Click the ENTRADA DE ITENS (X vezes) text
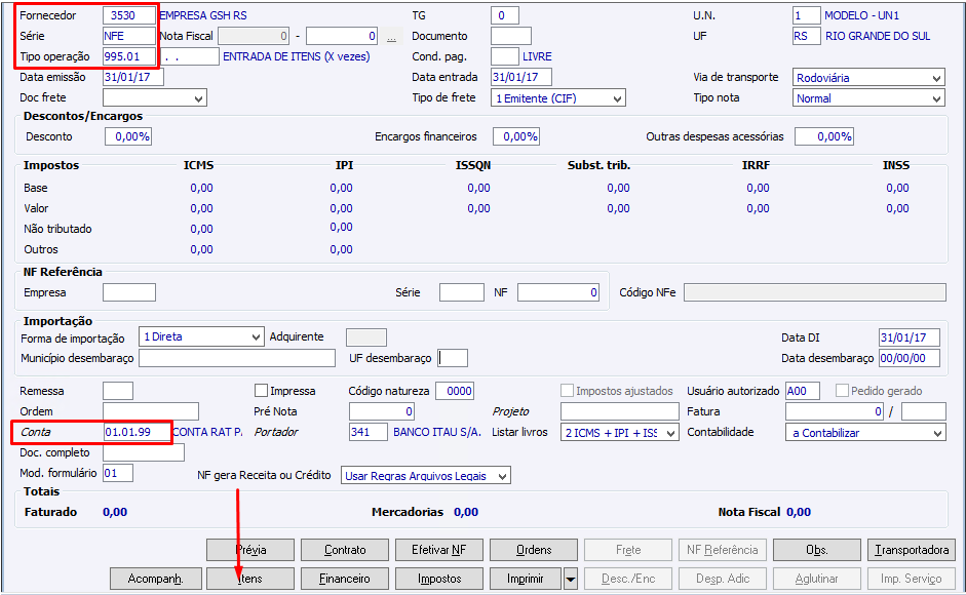966x595 pixels. click(x=296, y=57)
